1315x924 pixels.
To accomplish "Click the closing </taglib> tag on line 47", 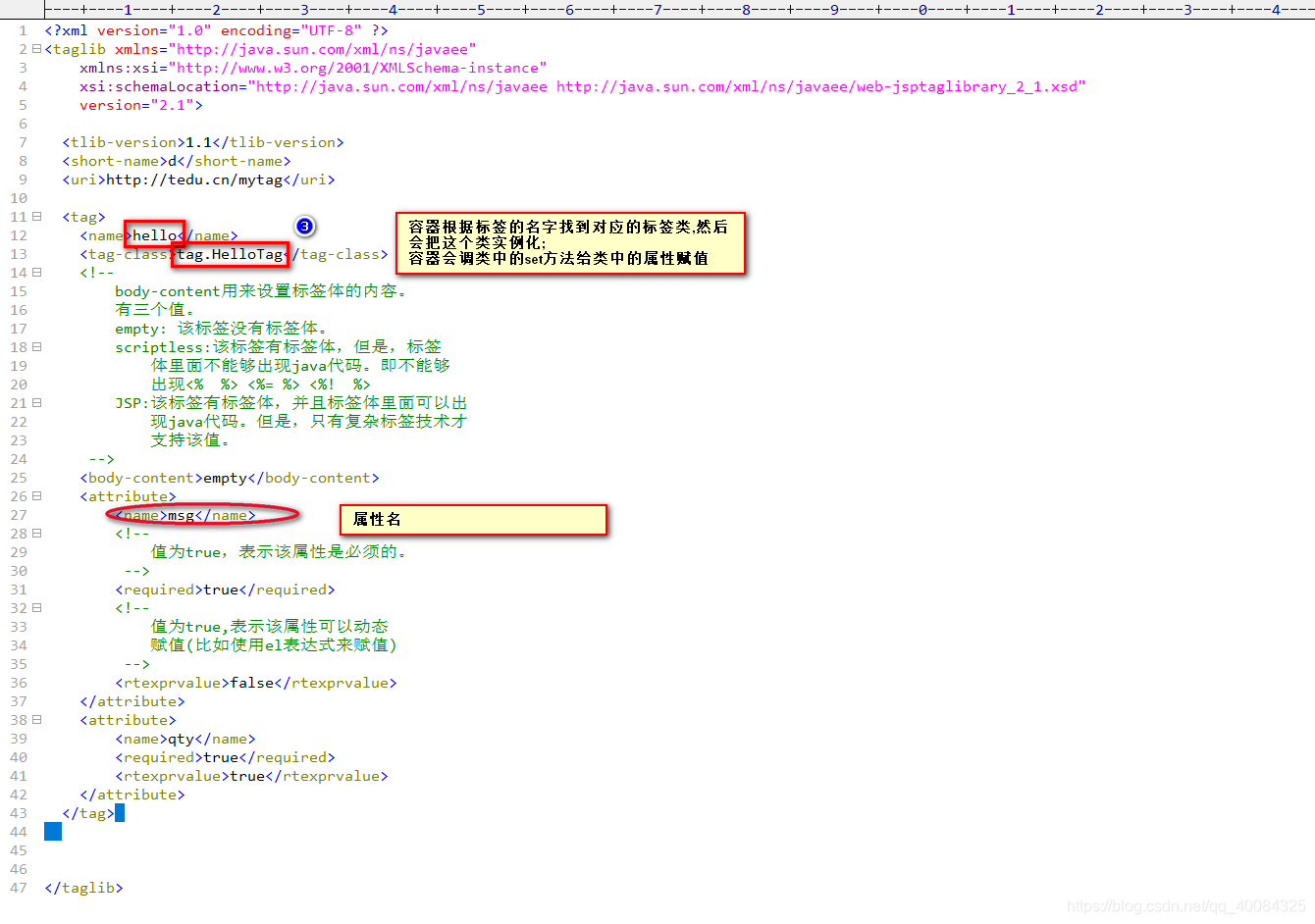I will click(83, 888).
